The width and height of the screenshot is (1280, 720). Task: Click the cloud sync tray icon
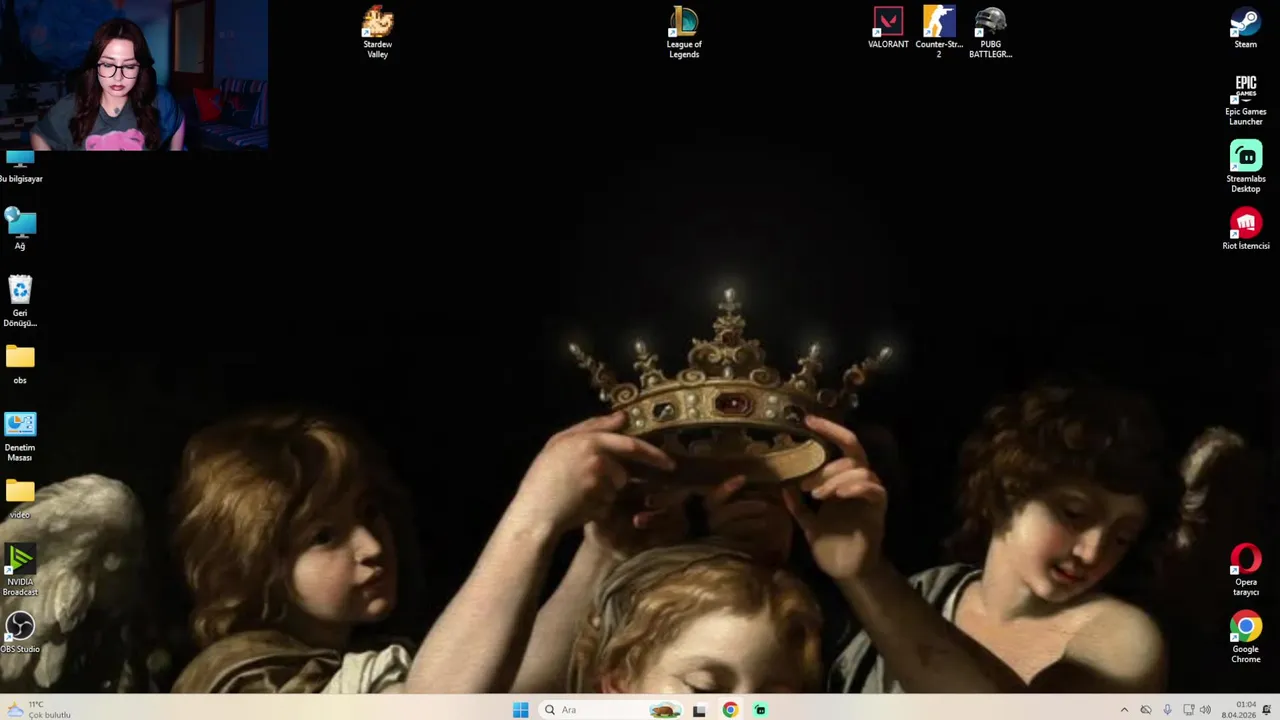click(1146, 710)
